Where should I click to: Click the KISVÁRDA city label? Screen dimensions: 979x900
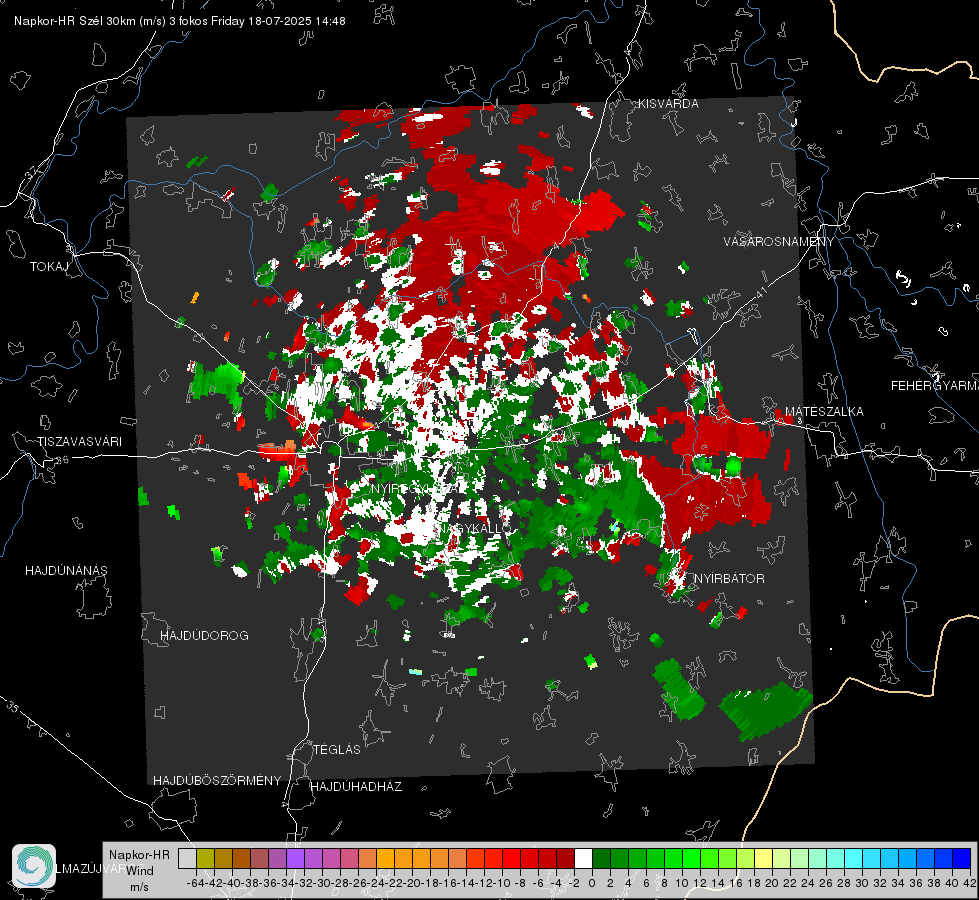coord(668,104)
